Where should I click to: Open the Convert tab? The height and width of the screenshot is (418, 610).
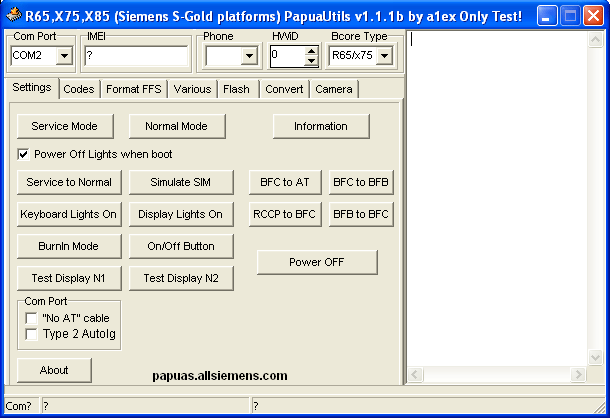pos(284,90)
